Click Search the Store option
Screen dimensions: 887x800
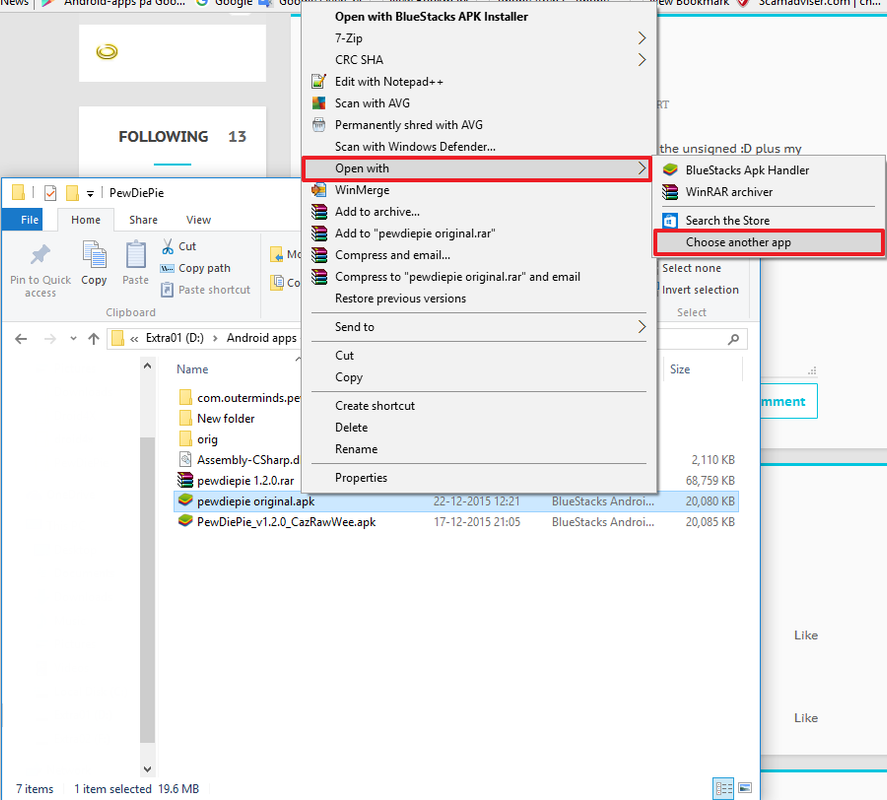coord(769,221)
